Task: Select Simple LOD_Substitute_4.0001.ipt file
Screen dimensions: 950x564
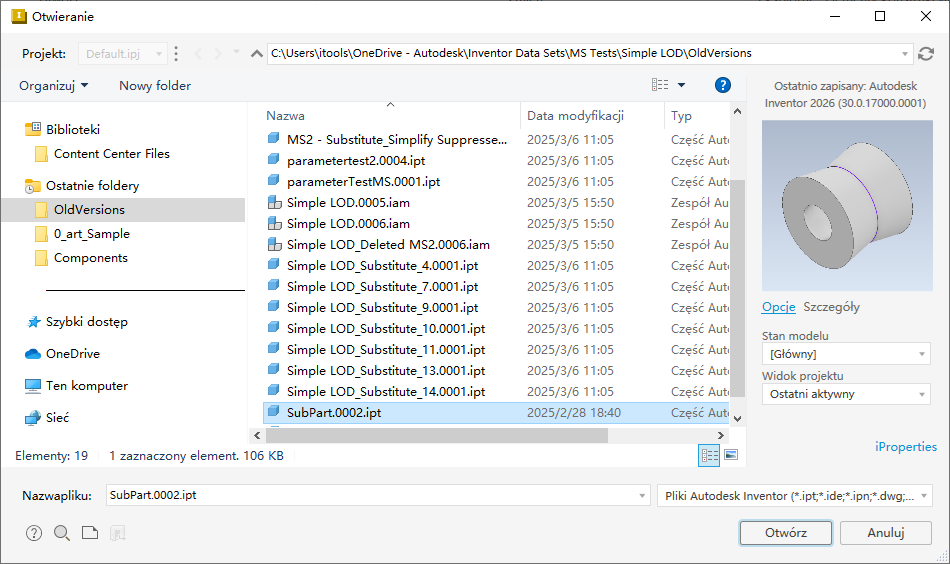Action: (382, 265)
